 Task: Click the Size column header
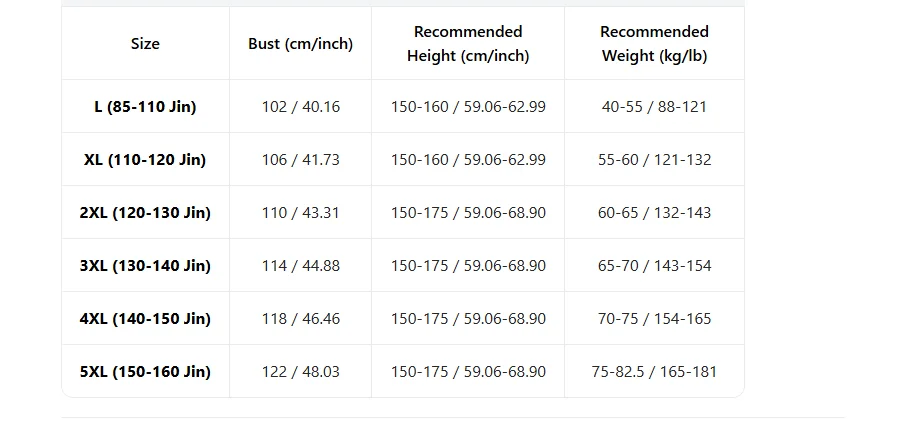(145, 43)
